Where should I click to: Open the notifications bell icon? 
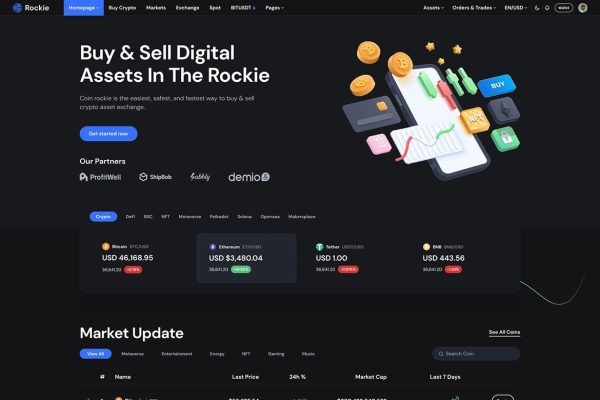click(x=547, y=8)
